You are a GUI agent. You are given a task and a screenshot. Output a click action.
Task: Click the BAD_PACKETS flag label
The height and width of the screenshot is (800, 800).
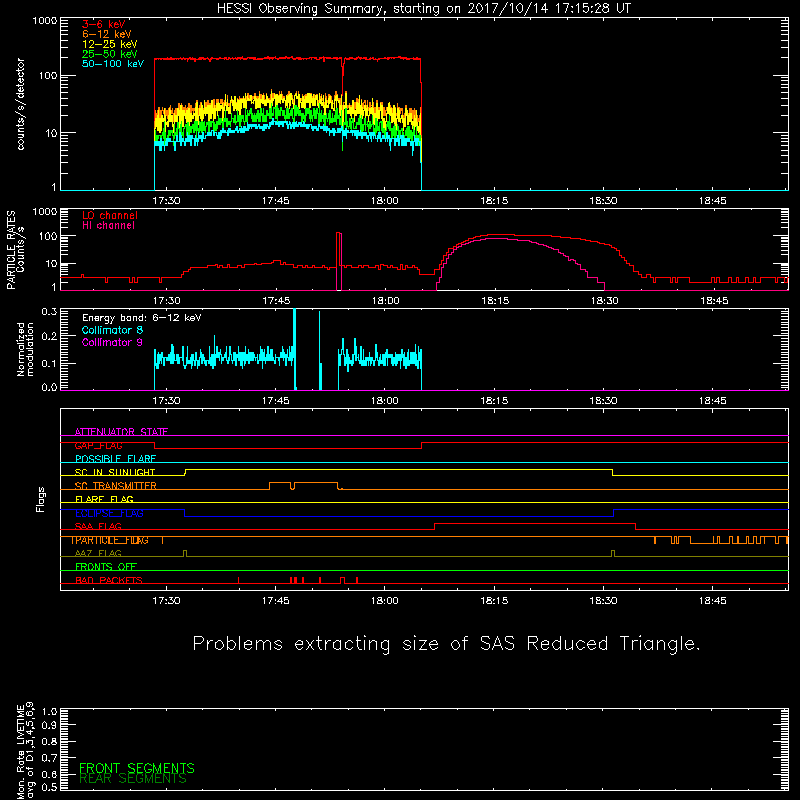pyautogui.click(x=109, y=581)
